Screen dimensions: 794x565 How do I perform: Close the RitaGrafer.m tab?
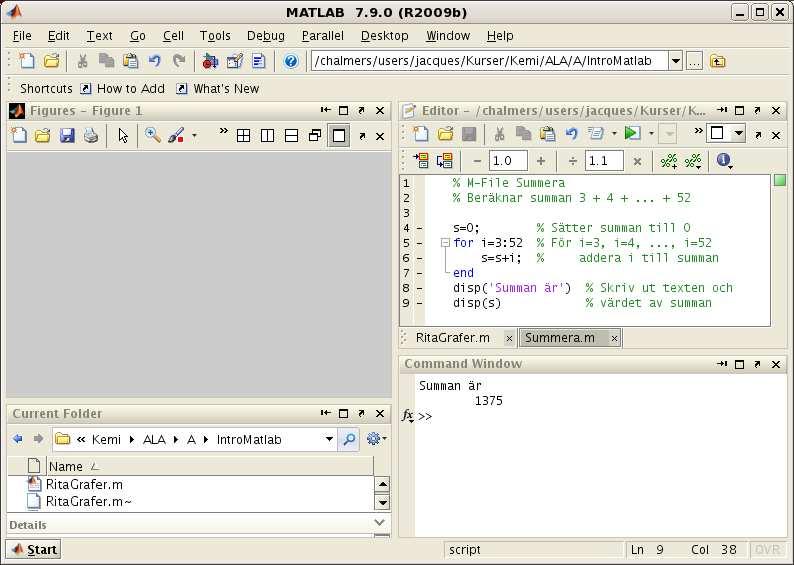[509, 338]
